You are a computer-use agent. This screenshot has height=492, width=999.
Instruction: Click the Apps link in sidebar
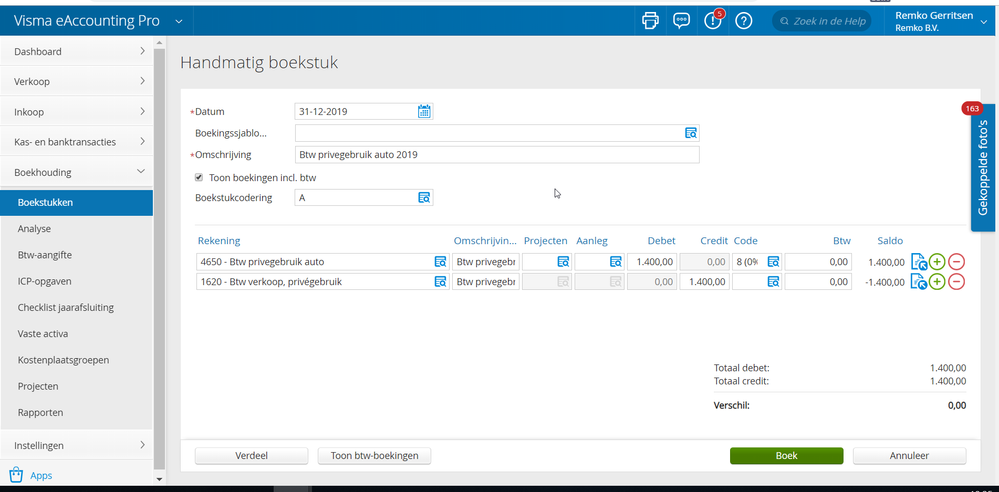point(41,475)
